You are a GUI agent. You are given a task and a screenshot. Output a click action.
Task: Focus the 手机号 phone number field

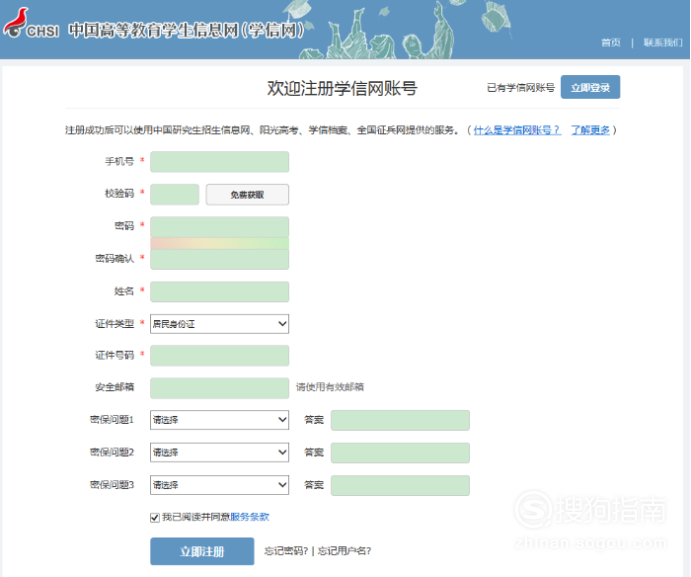point(219,162)
